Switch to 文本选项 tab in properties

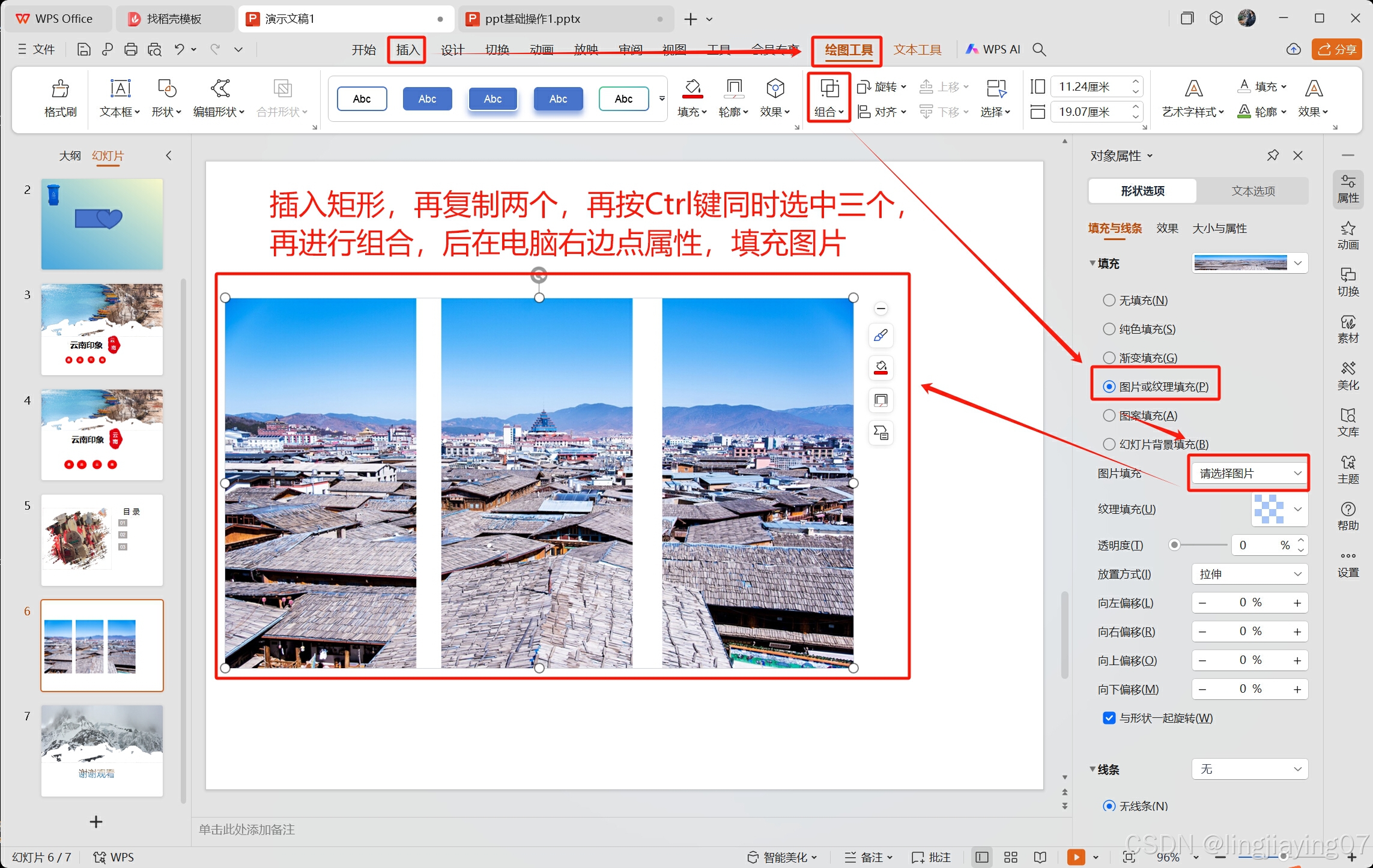pyautogui.click(x=1252, y=191)
